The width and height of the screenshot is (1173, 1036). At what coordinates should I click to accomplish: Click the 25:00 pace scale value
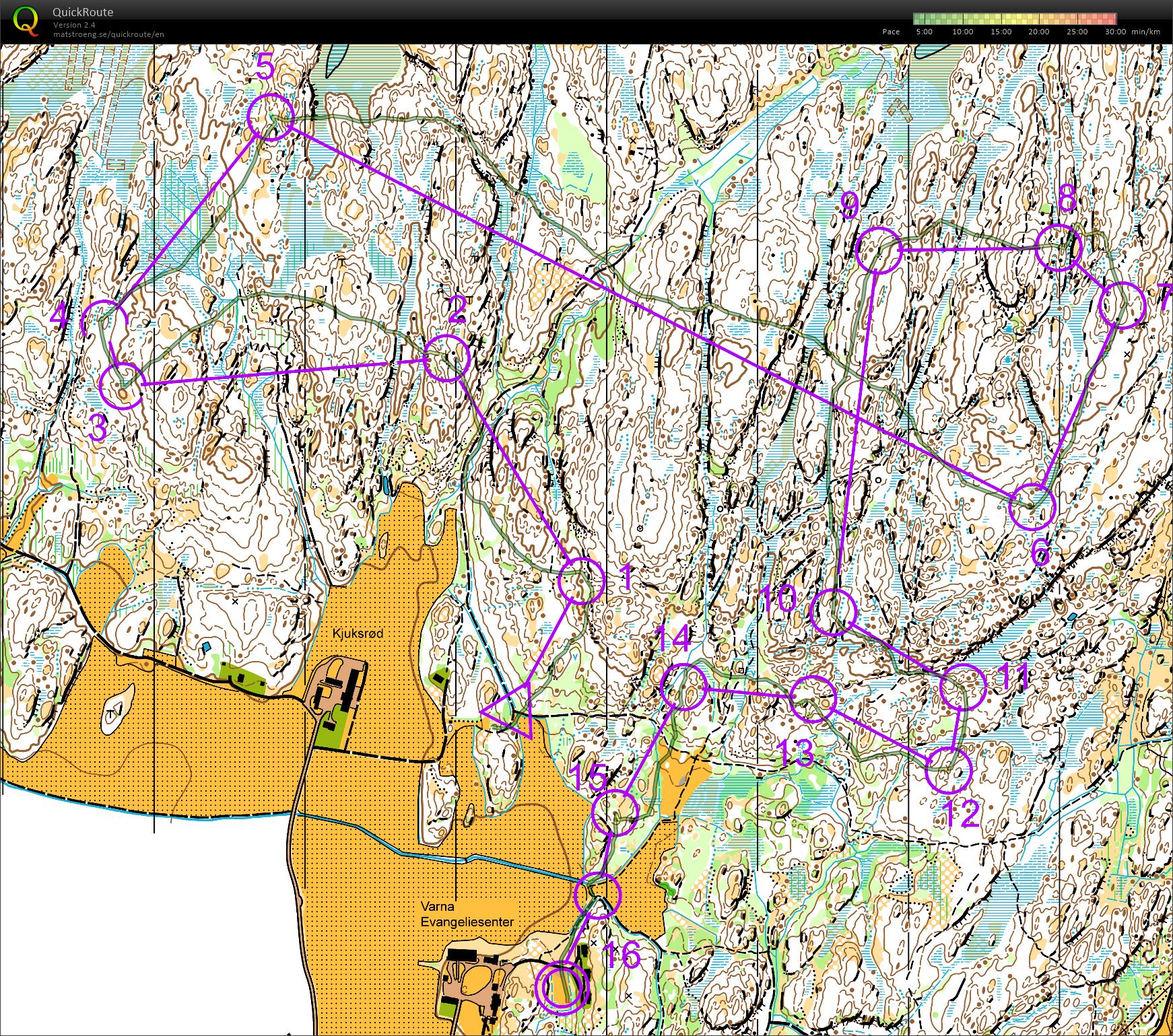pyautogui.click(x=1077, y=32)
